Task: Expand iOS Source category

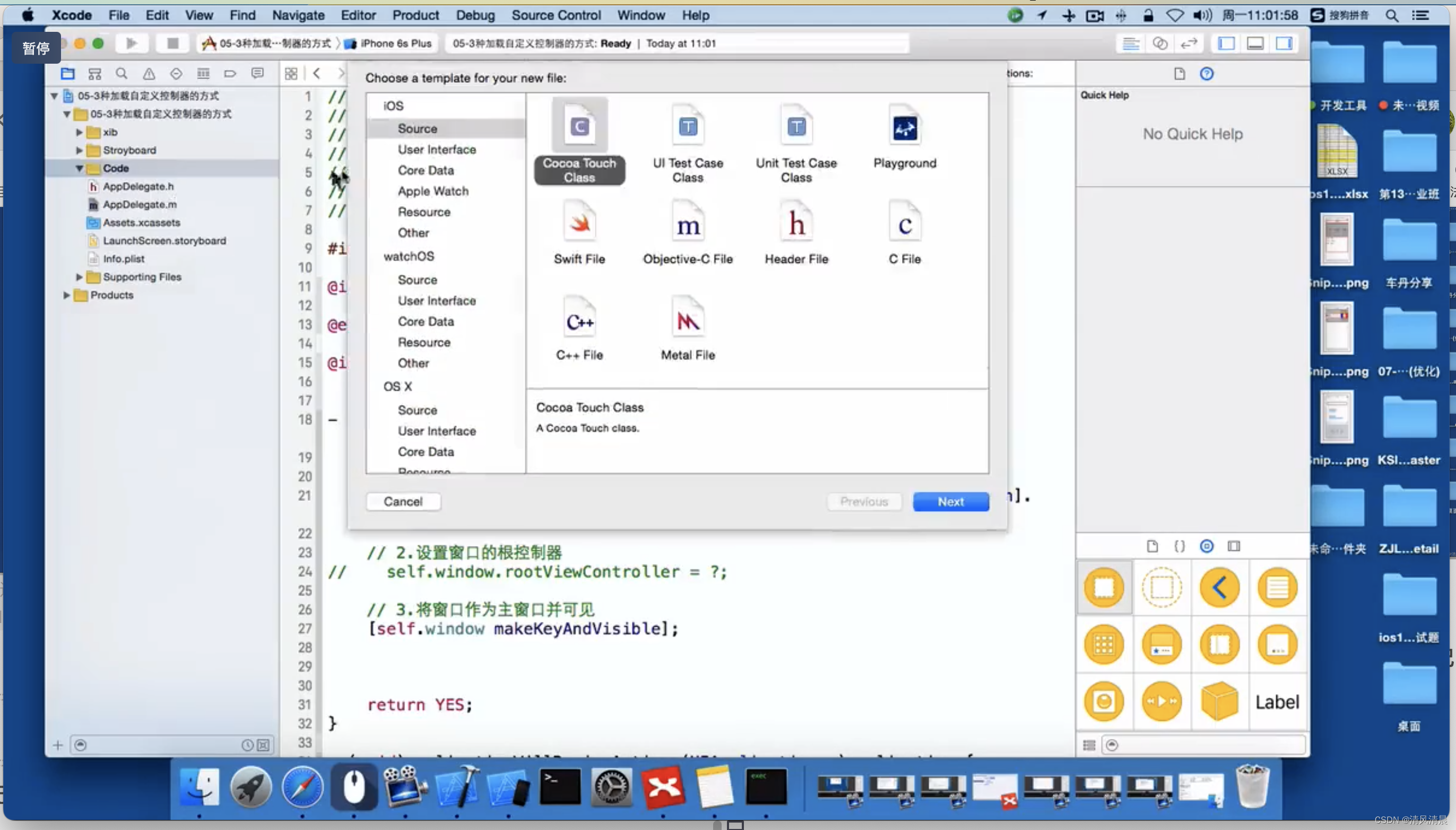Action: click(418, 128)
